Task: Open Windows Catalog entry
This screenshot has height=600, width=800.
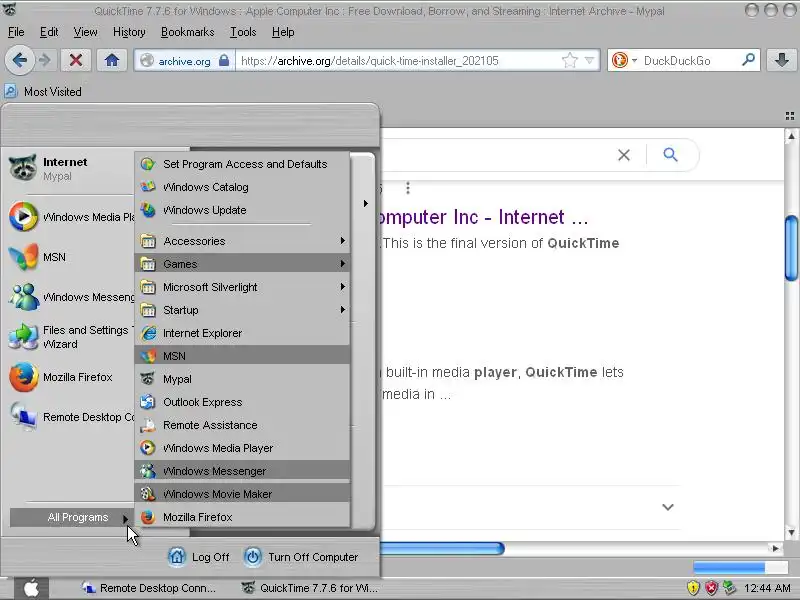Action: [243, 187]
